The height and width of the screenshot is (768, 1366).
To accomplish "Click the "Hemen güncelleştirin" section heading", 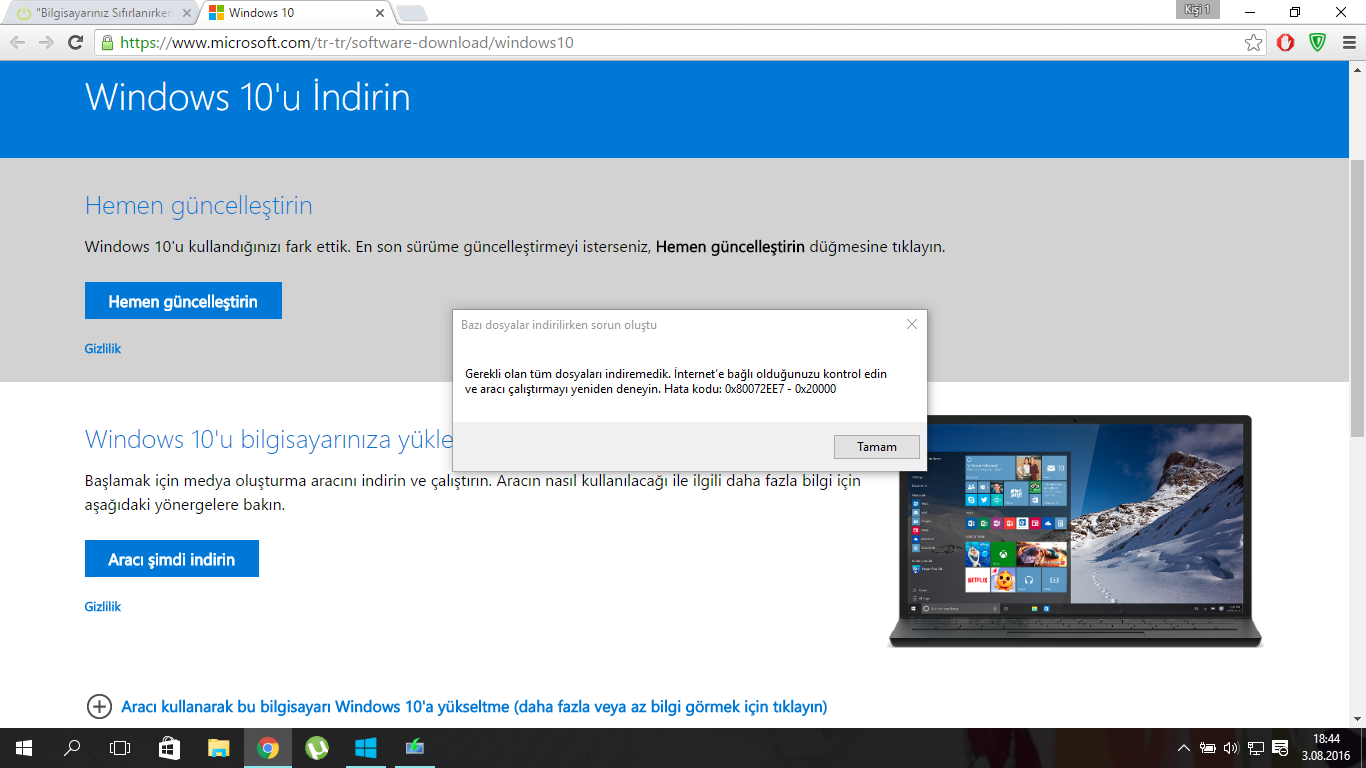I will tap(199, 206).
